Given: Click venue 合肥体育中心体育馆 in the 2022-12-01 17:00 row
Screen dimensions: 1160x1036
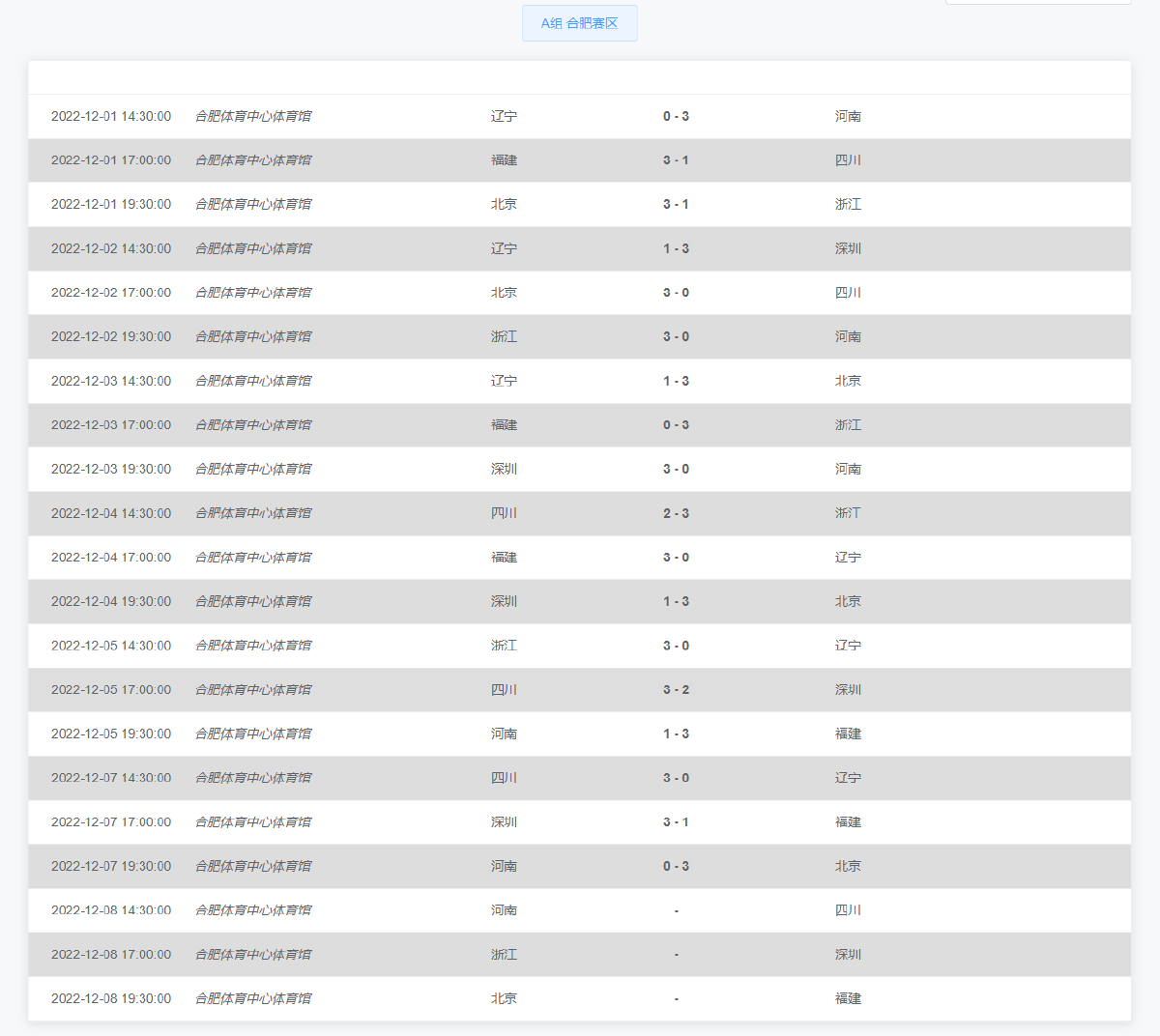Looking at the screenshot, I should [x=253, y=160].
